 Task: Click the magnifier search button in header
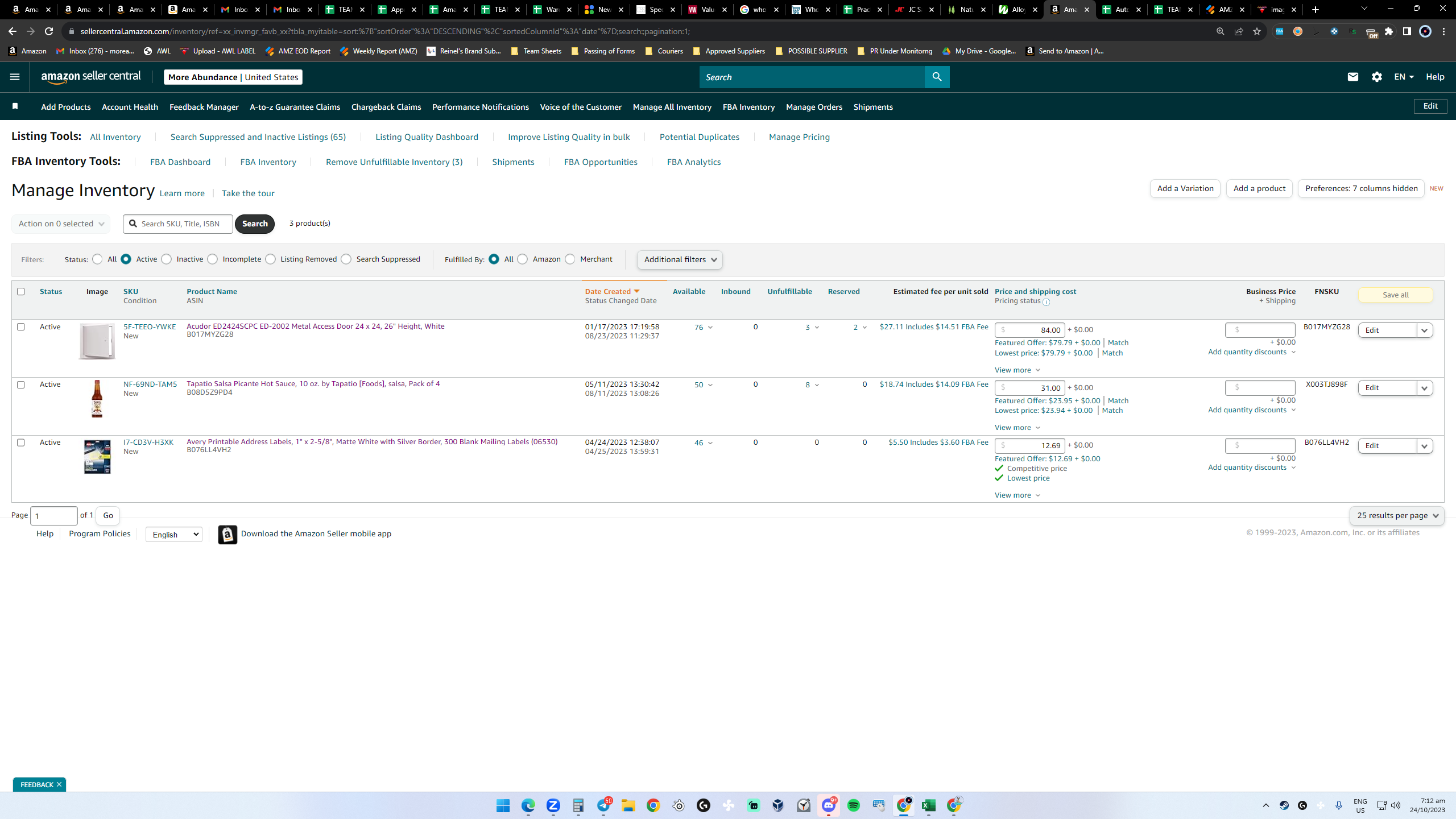click(x=937, y=77)
